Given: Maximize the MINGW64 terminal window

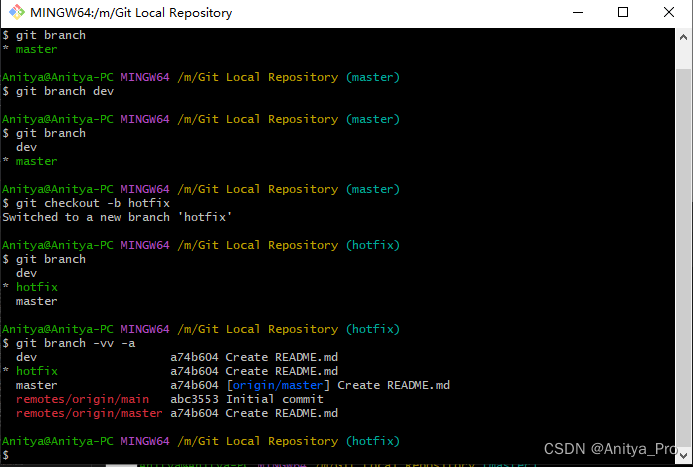Looking at the screenshot, I should 623,12.
